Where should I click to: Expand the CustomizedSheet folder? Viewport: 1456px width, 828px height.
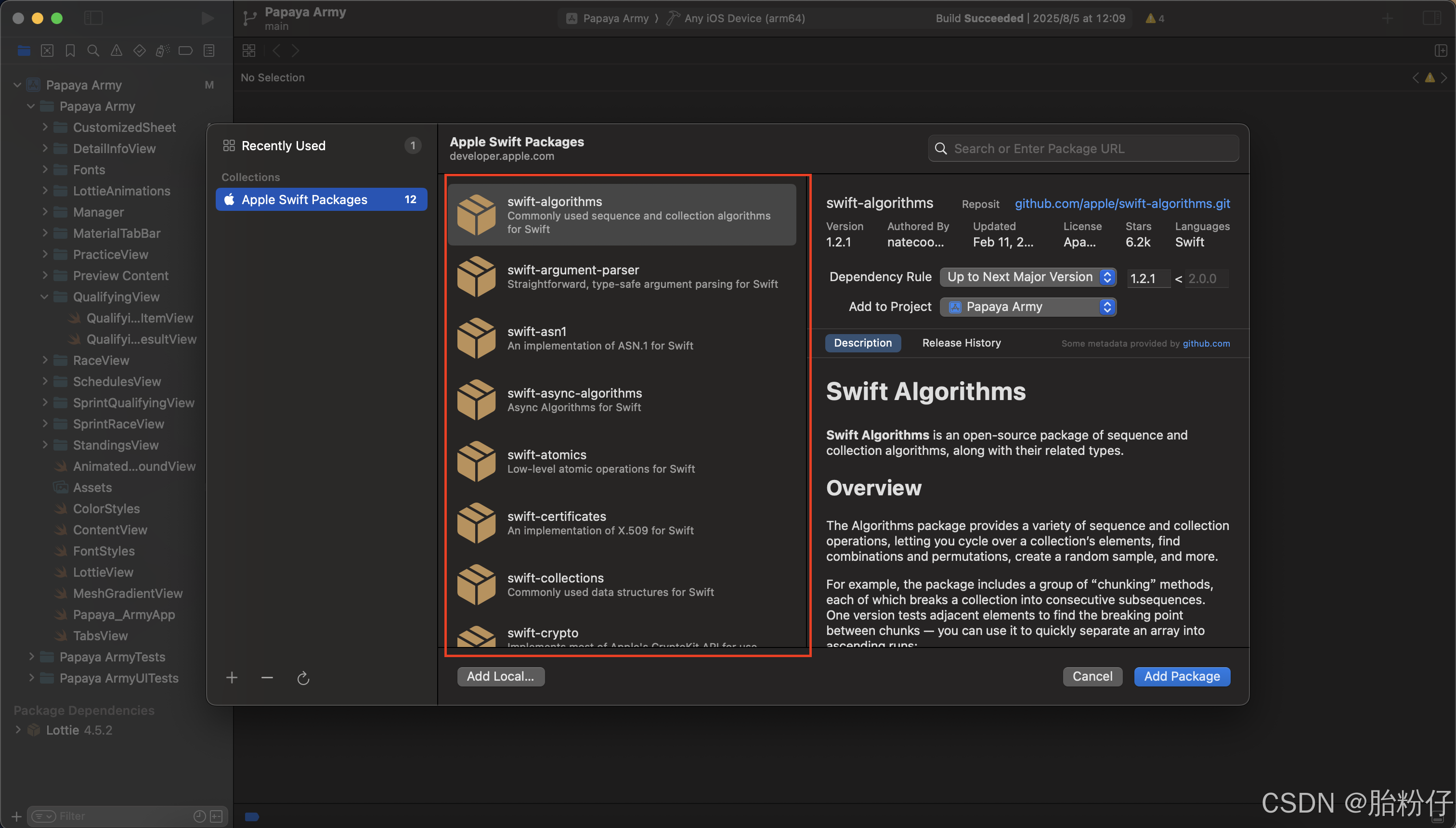point(45,128)
